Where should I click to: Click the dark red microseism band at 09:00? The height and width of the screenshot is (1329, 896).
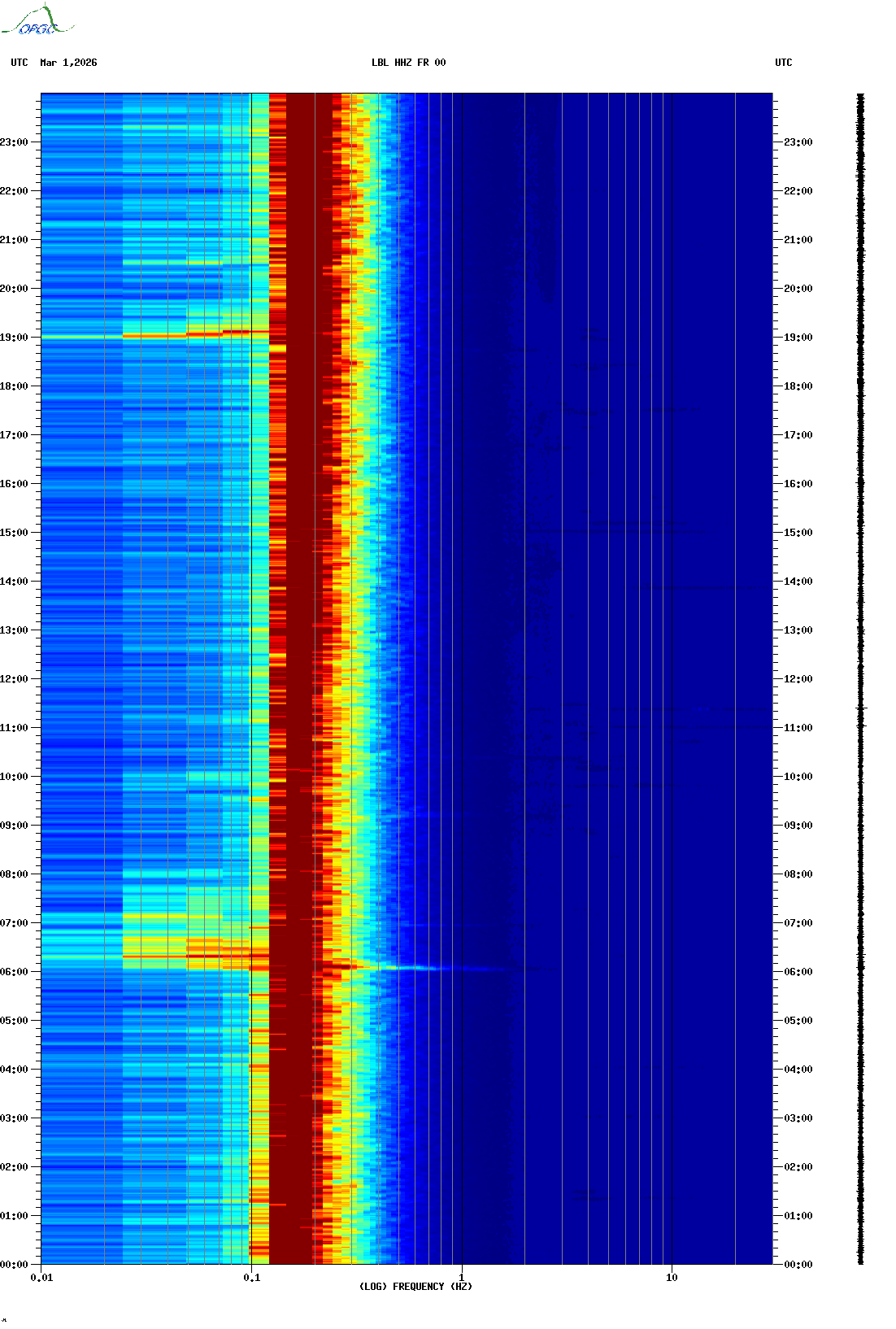pos(297,826)
